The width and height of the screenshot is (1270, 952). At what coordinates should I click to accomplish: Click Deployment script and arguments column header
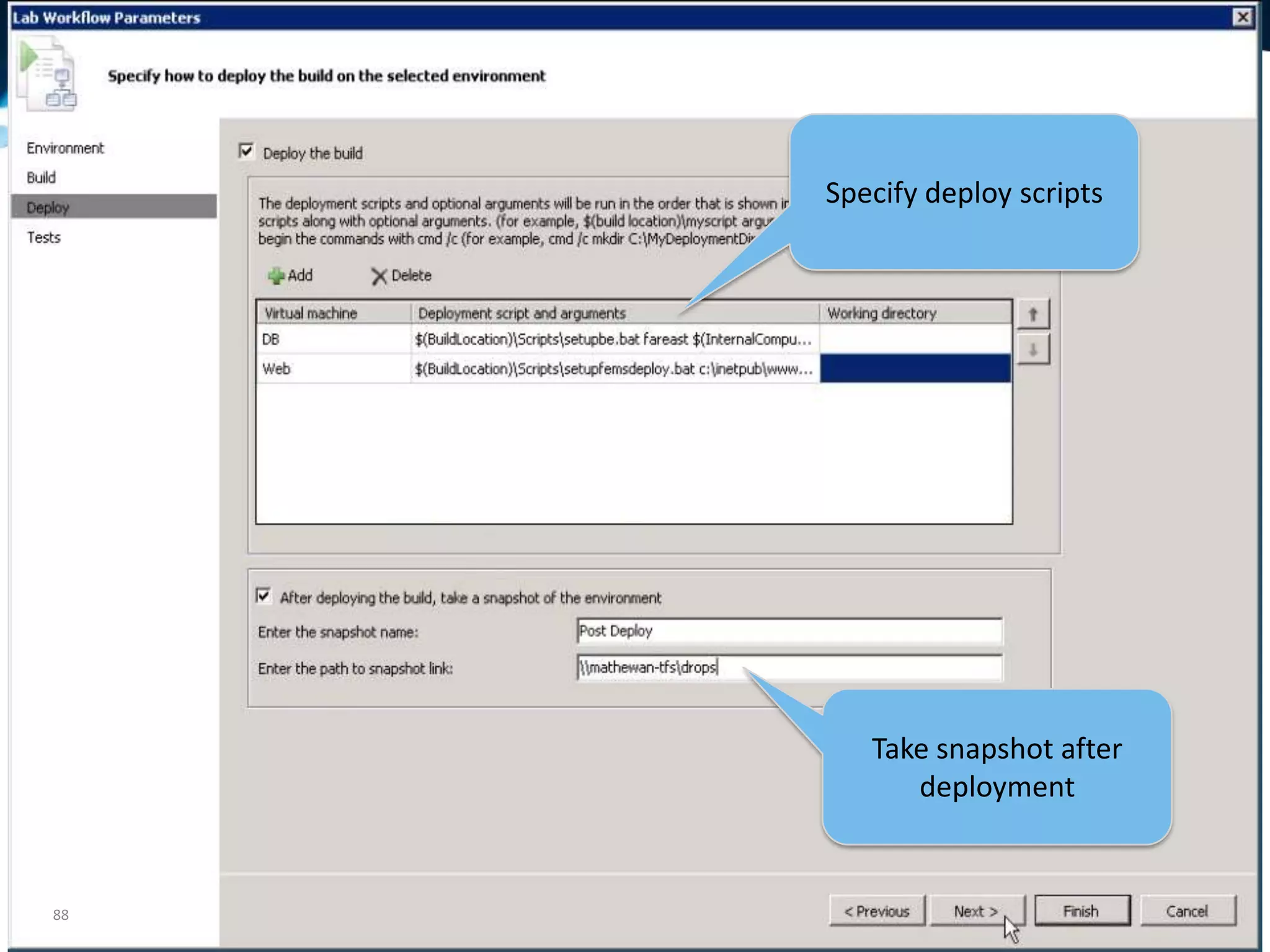[x=615, y=313]
